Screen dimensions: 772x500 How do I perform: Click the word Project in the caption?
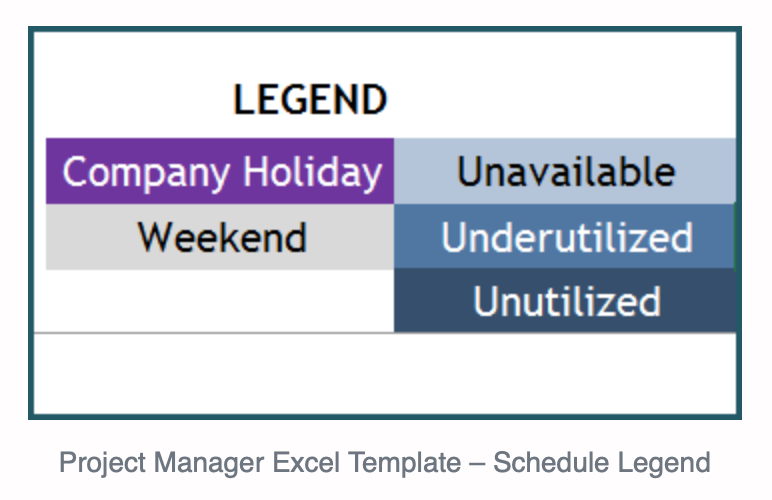102,463
